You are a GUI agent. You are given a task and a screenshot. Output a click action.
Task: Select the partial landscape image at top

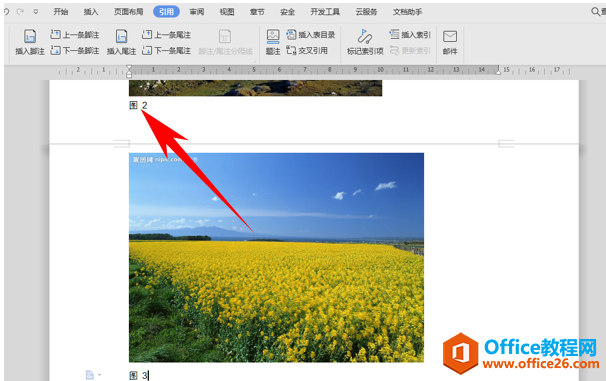255,88
